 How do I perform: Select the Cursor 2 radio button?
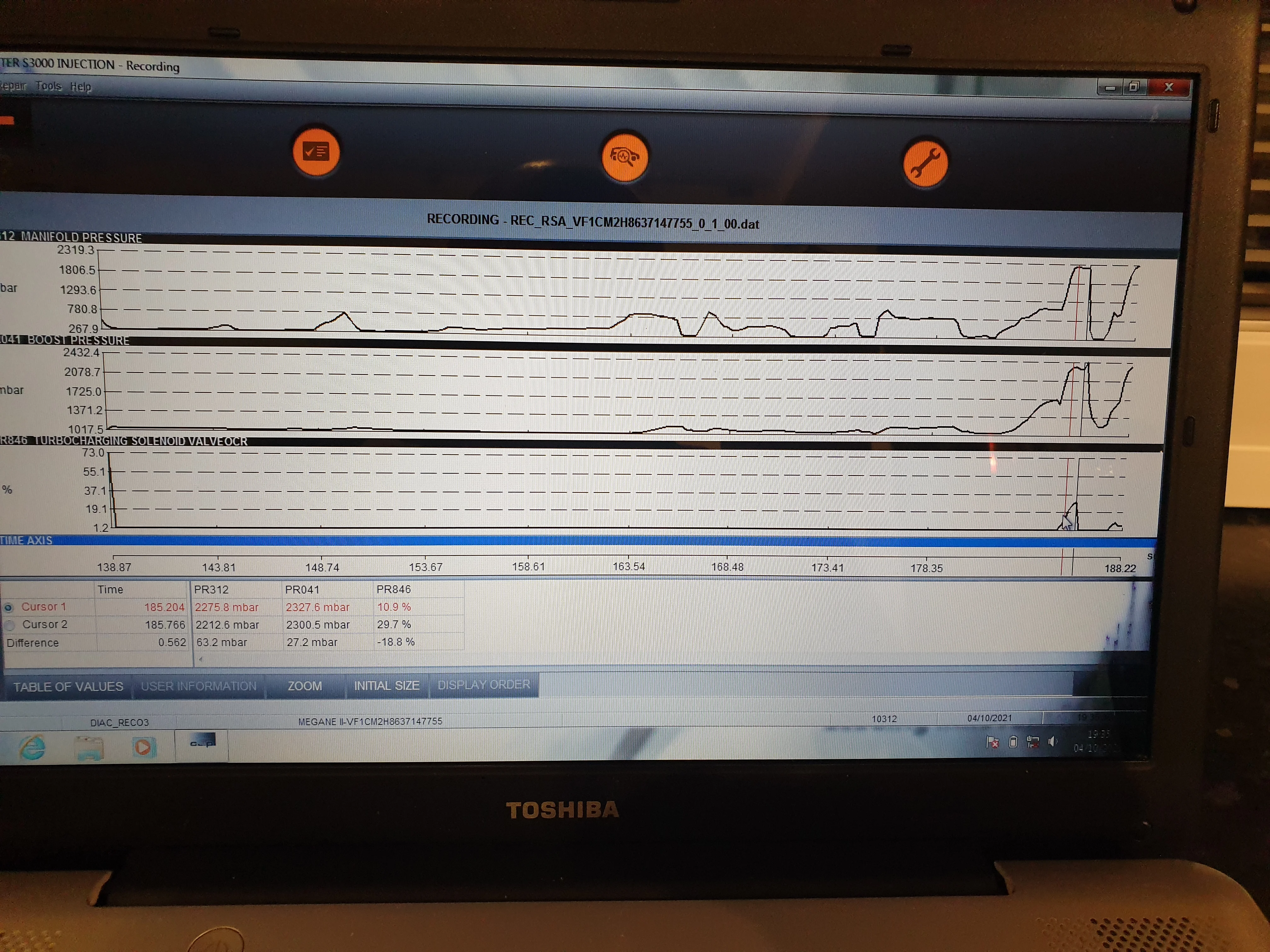coord(9,625)
